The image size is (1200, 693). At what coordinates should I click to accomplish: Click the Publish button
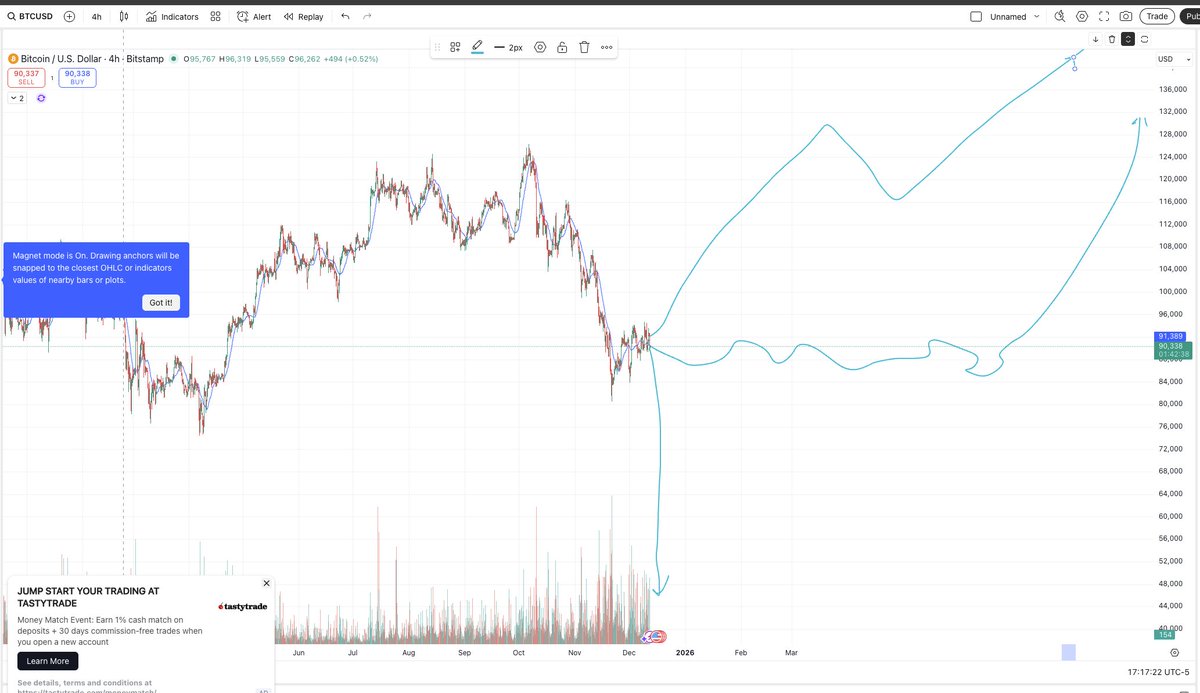click(1190, 16)
